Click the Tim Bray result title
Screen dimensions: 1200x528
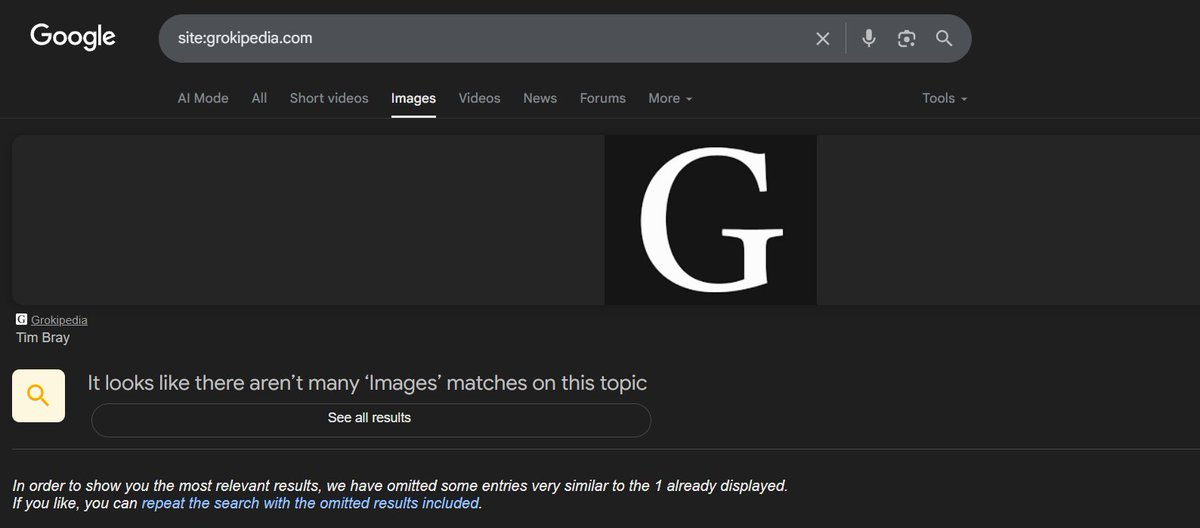click(x=43, y=338)
